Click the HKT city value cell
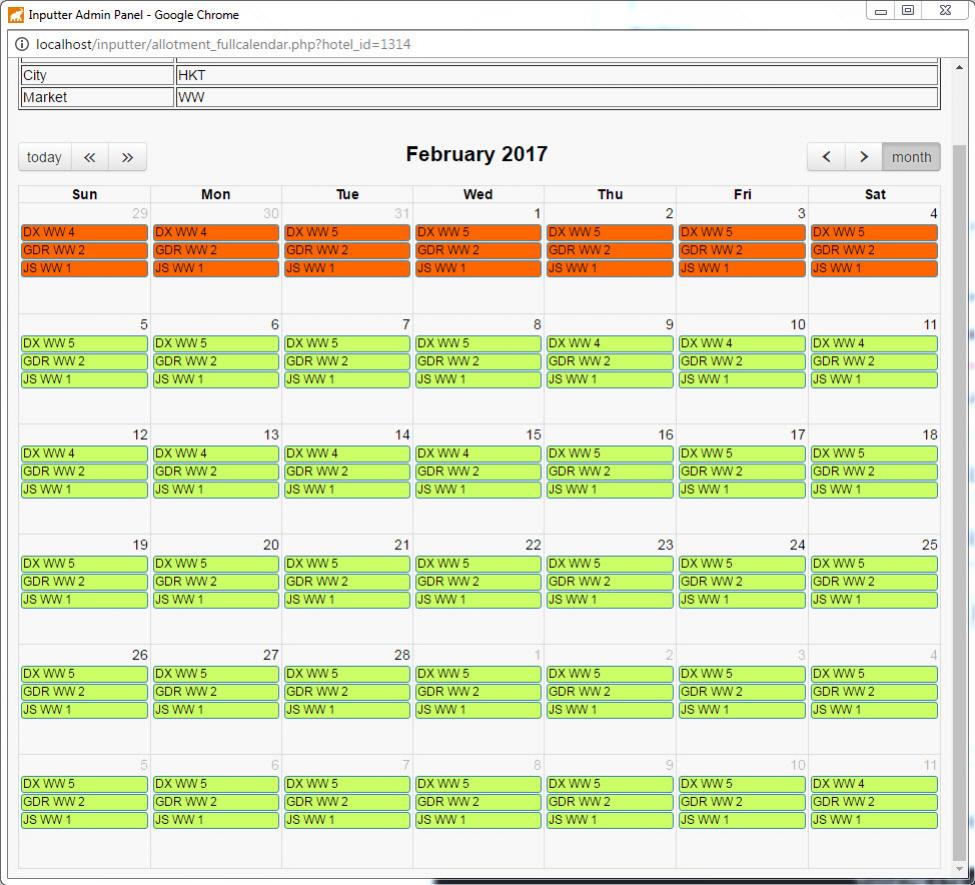Screen dimensions: 975x885 click(x=557, y=75)
